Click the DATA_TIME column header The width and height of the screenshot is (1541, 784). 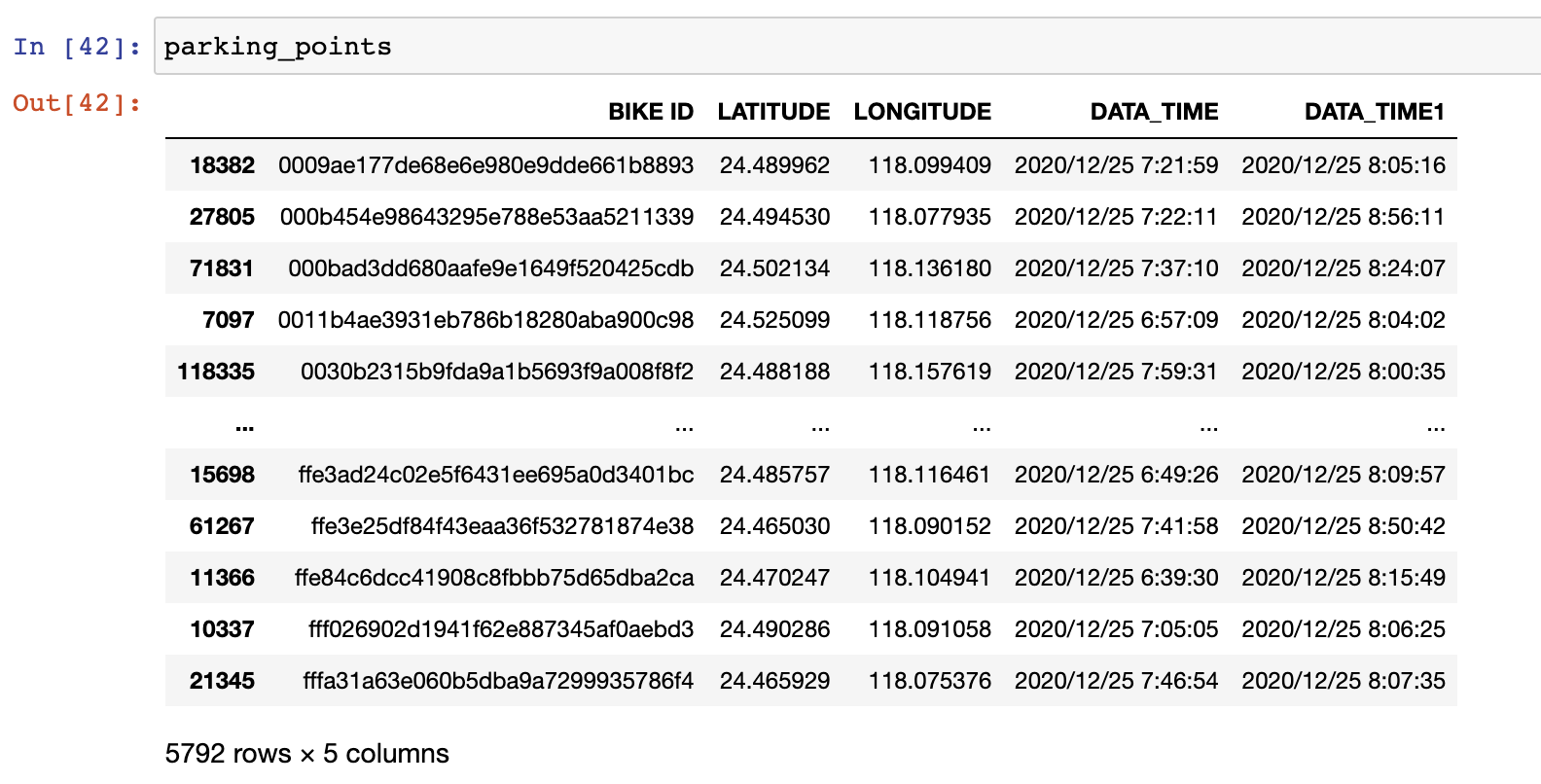click(x=1154, y=112)
